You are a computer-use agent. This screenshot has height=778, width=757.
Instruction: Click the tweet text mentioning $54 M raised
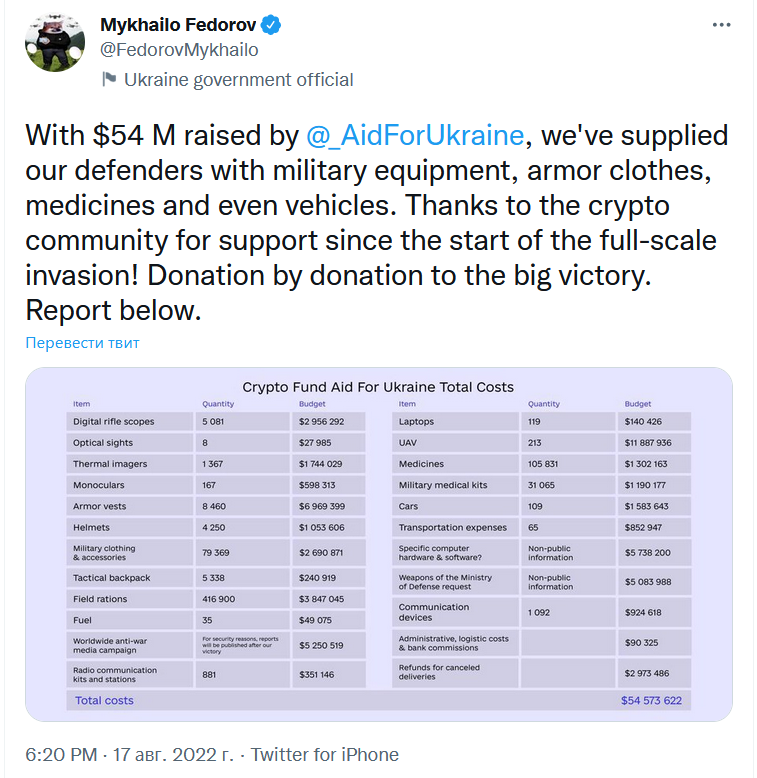pyautogui.click(x=370, y=222)
